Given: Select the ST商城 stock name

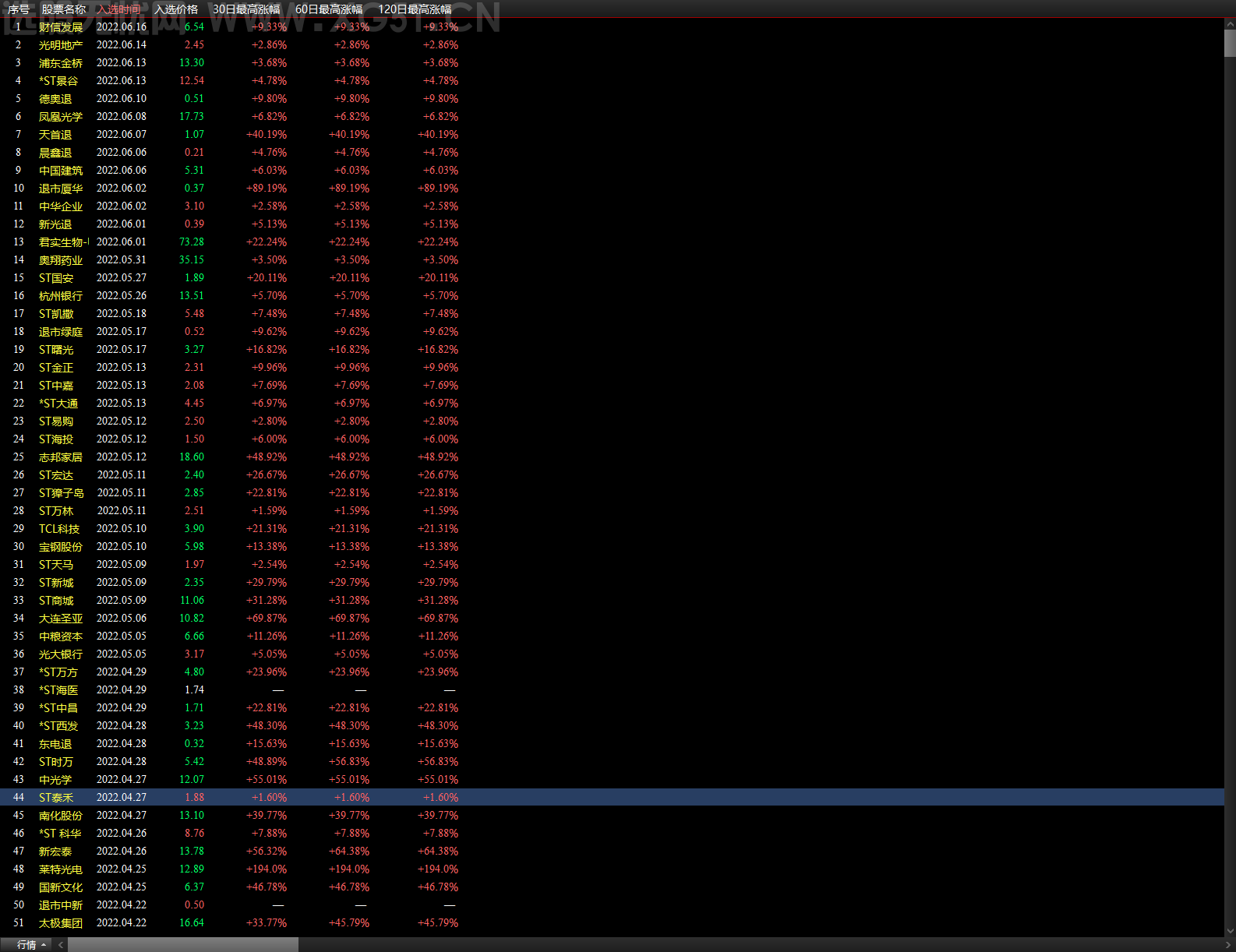Looking at the screenshot, I should tap(56, 601).
